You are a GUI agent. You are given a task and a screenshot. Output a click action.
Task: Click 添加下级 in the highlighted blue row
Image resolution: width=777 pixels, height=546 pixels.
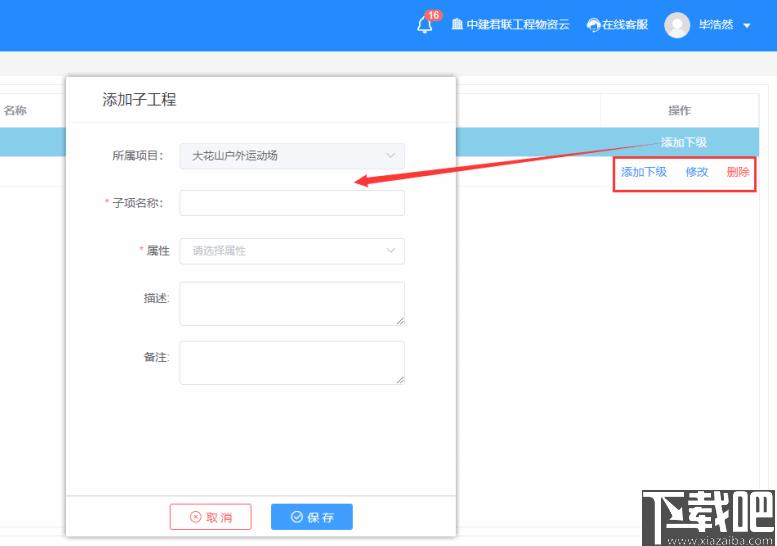684,142
